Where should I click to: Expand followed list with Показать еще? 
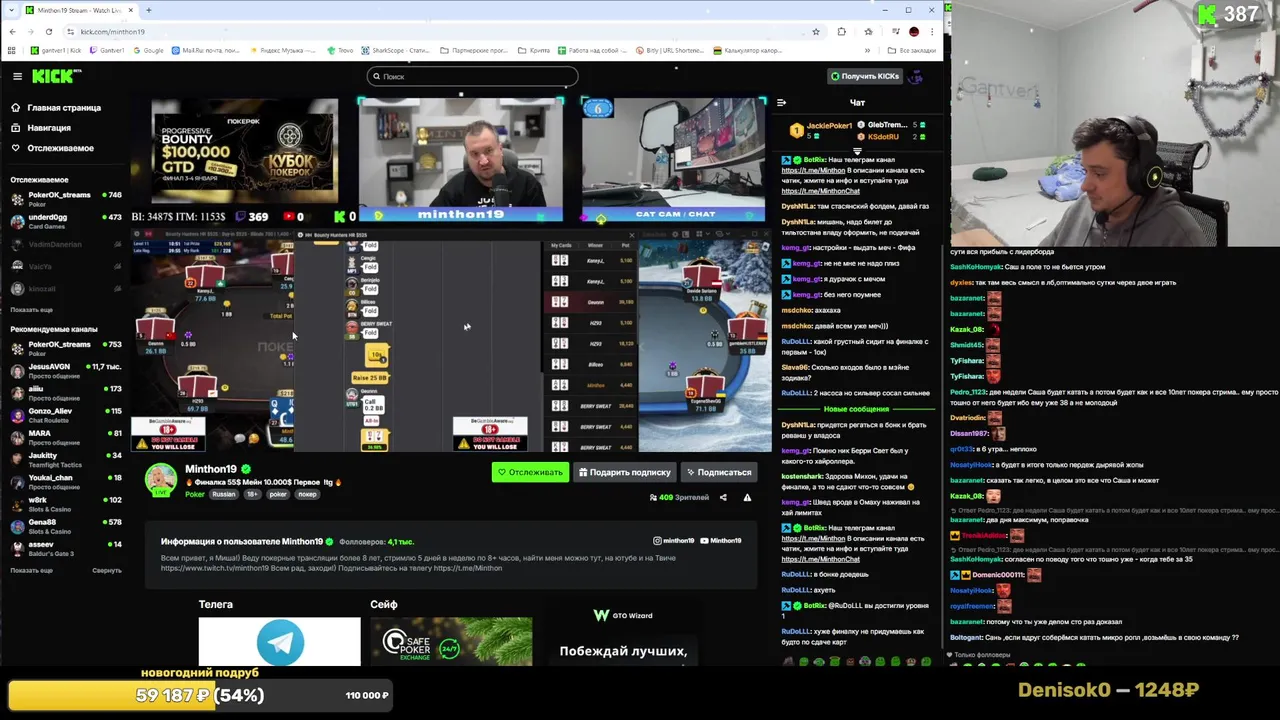coord(31,310)
